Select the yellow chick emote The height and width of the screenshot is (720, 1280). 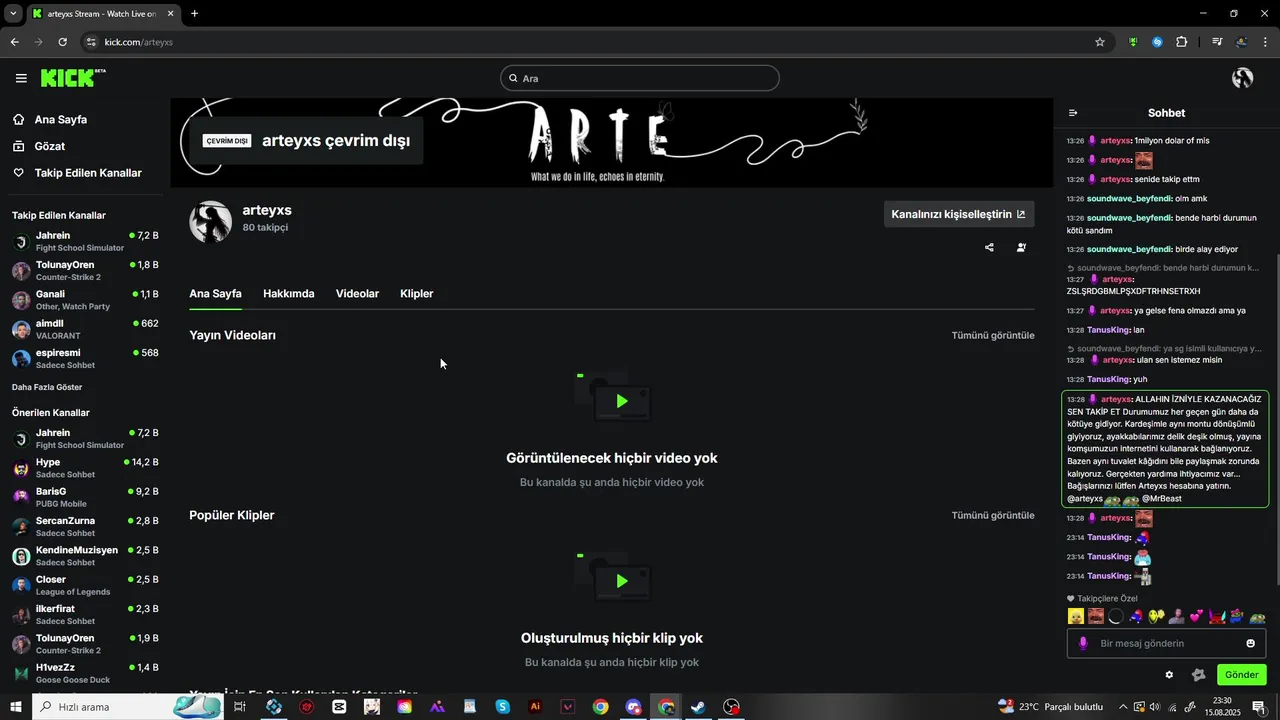[1075, 617]
